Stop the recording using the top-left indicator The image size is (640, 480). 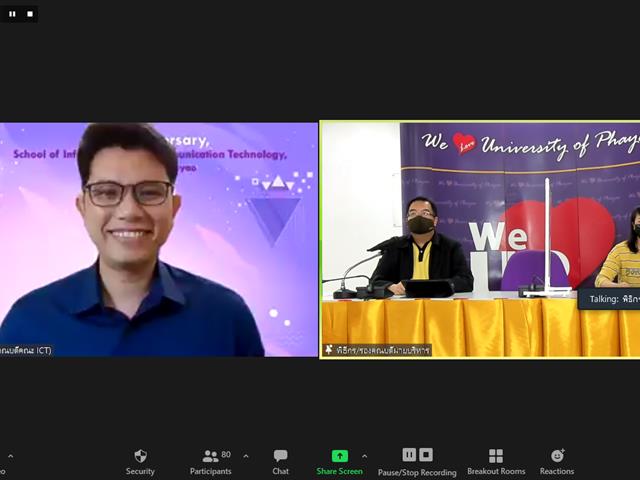pos(30,14)
